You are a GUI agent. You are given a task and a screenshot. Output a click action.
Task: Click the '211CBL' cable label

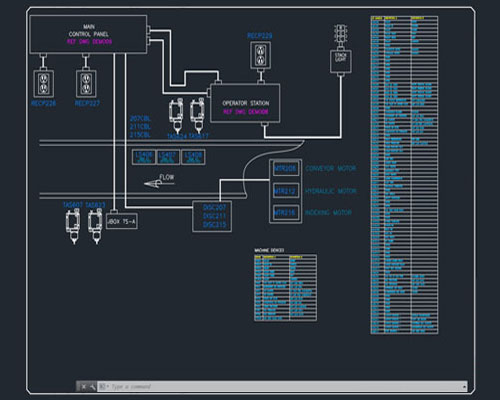(140, 127)
